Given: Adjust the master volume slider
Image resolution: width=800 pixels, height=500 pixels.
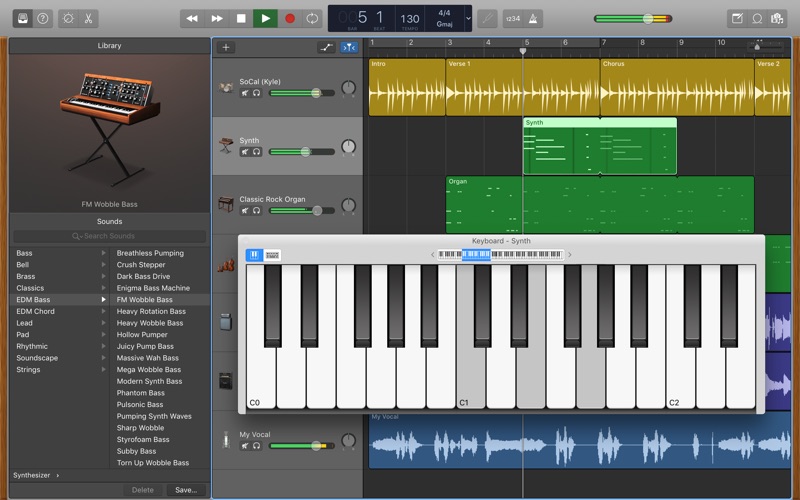Looking at the screenshot, I should click(x=648, y=18).
